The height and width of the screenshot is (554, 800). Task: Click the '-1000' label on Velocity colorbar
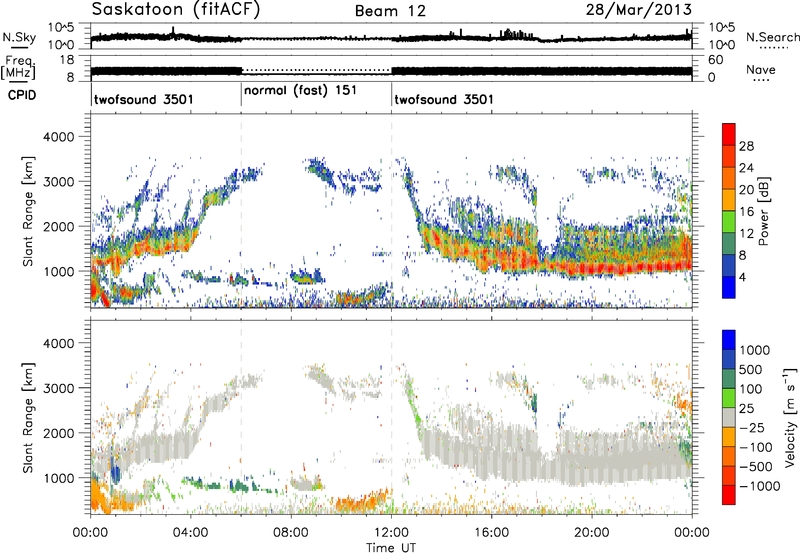[x=759, y=486]
